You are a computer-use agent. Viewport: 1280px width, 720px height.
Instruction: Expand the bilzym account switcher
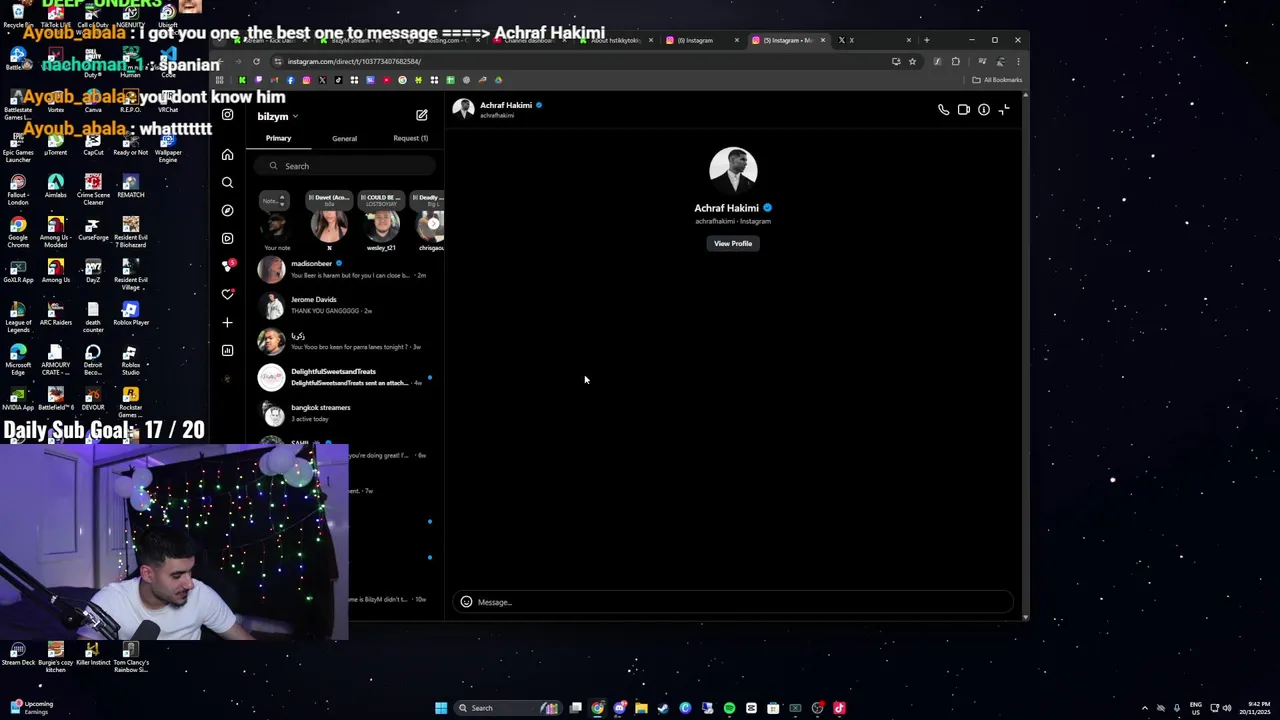pyautogui.click(x=277, y=116)
